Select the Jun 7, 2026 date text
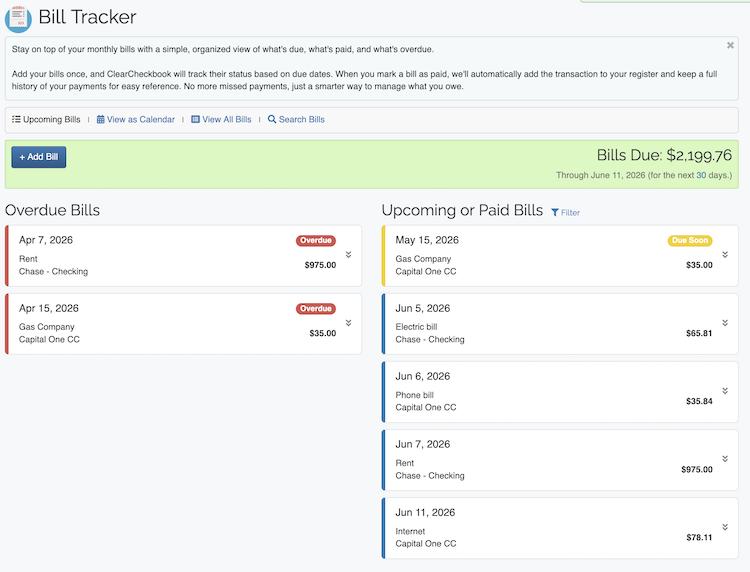 pyautogui.click(x=423, y=444)
